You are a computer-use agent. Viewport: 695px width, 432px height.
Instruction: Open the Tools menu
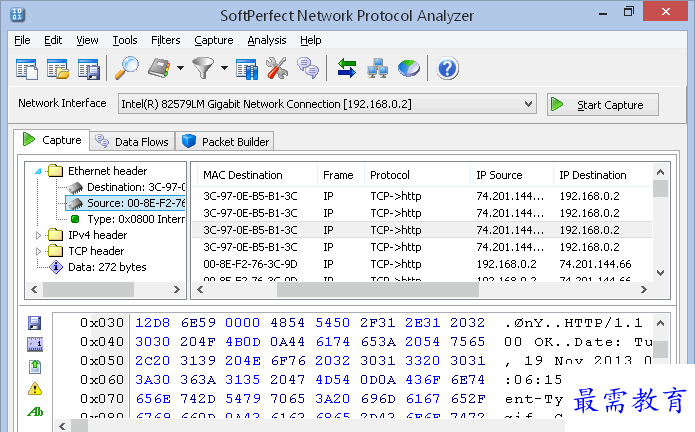[125, 40]
